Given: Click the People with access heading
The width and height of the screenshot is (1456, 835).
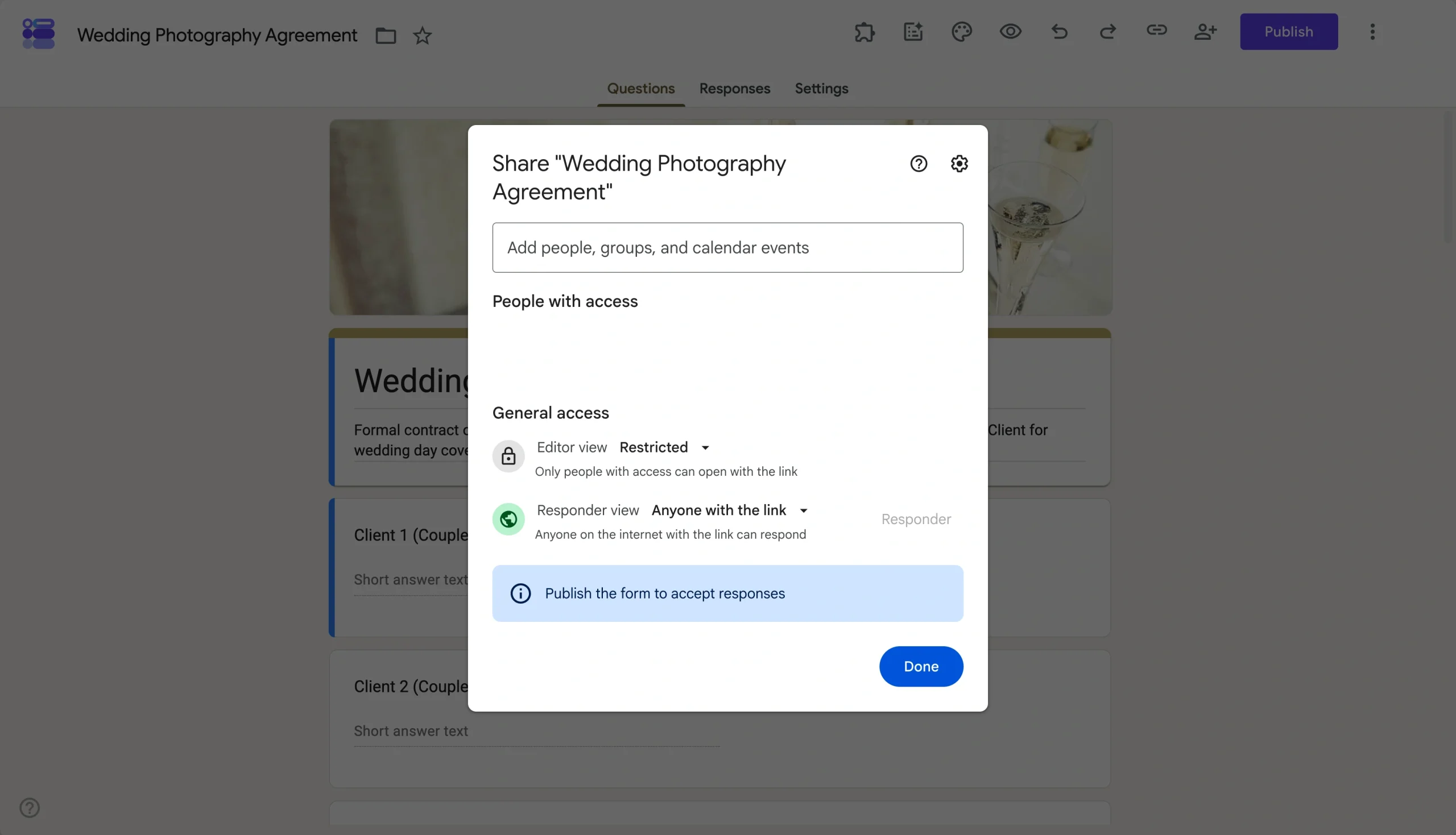Looking at the screenshot, I should [x=565, y=302].
